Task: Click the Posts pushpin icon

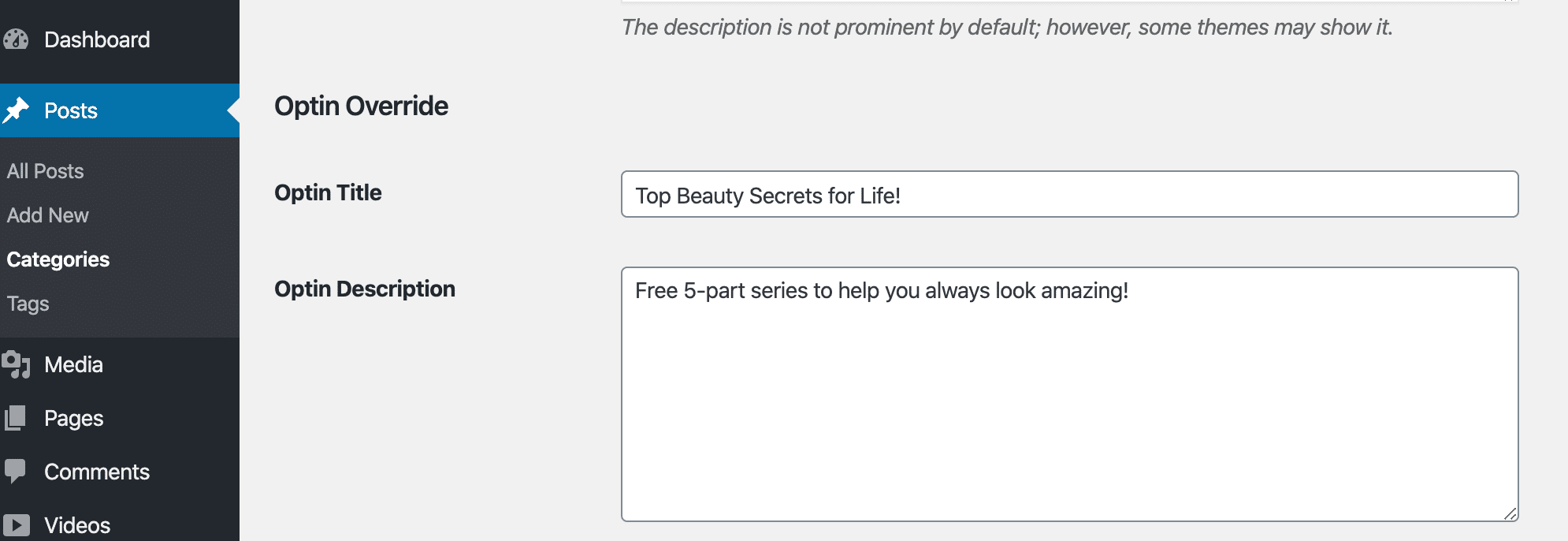Action: pos(16,110)
